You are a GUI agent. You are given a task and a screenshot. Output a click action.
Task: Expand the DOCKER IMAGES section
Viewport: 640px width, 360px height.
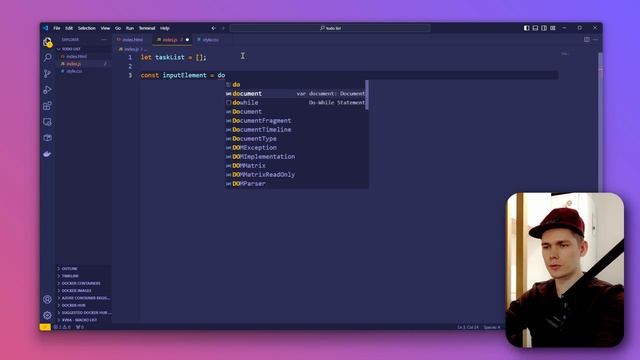click(x=83, y=291)
